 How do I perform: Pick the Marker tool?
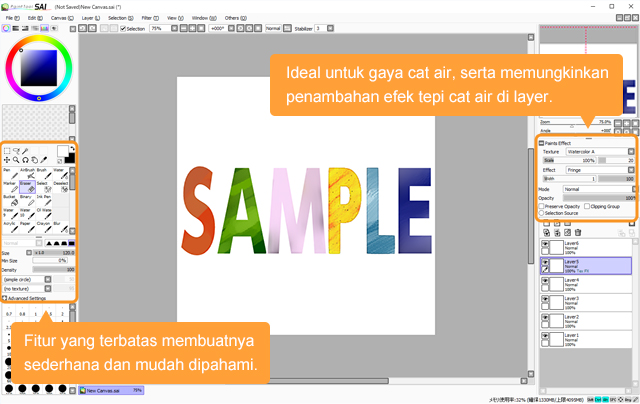(x=9, y=187)
